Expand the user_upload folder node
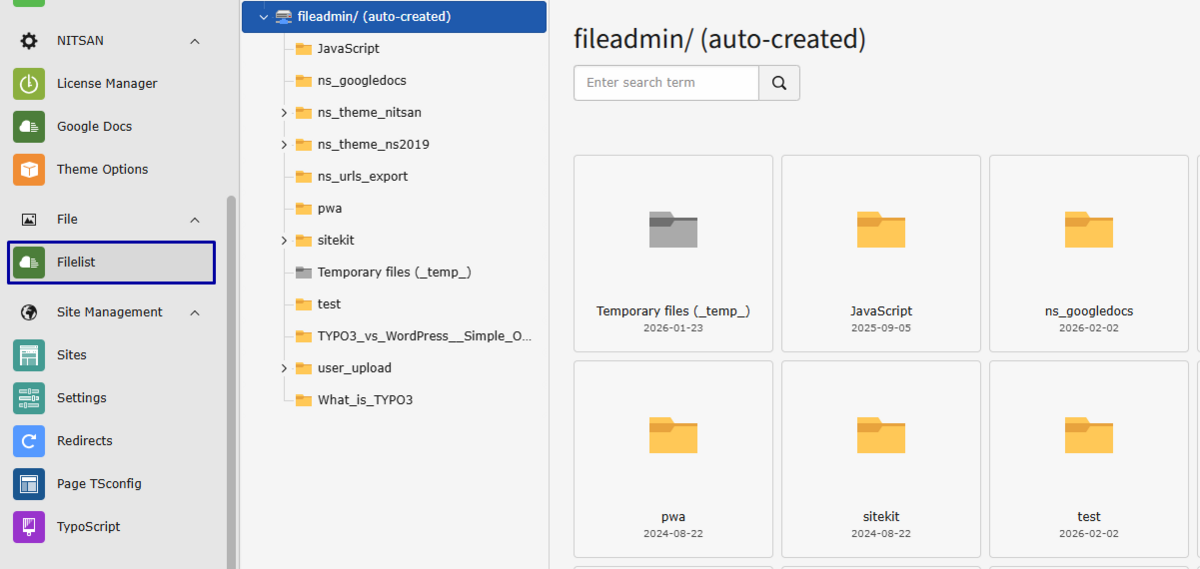 pyautogui.click(x=284, y=368)
